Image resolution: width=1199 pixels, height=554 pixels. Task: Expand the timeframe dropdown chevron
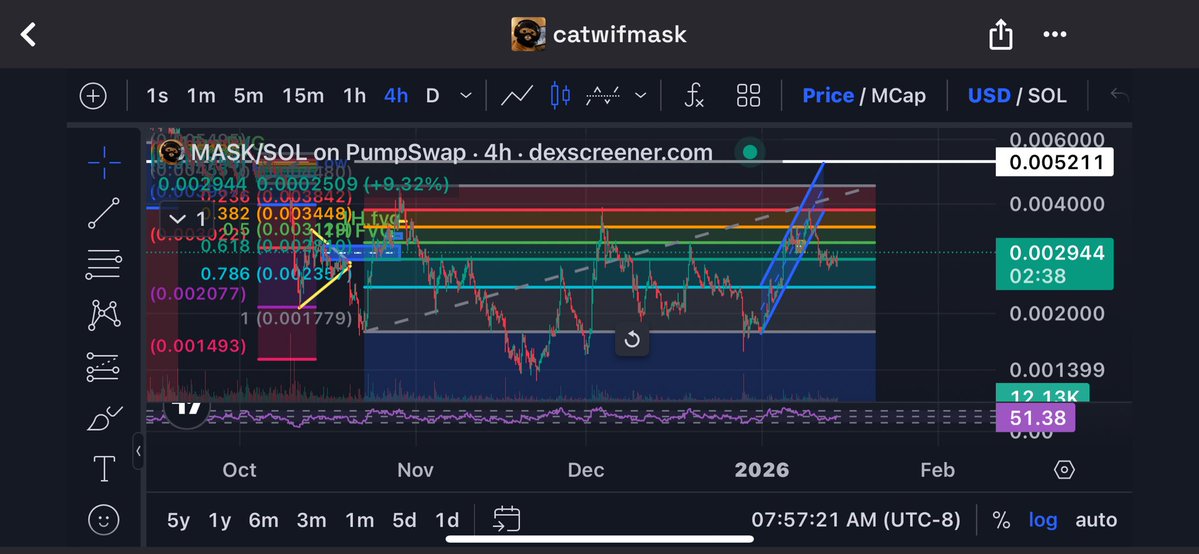pos(465,96)
